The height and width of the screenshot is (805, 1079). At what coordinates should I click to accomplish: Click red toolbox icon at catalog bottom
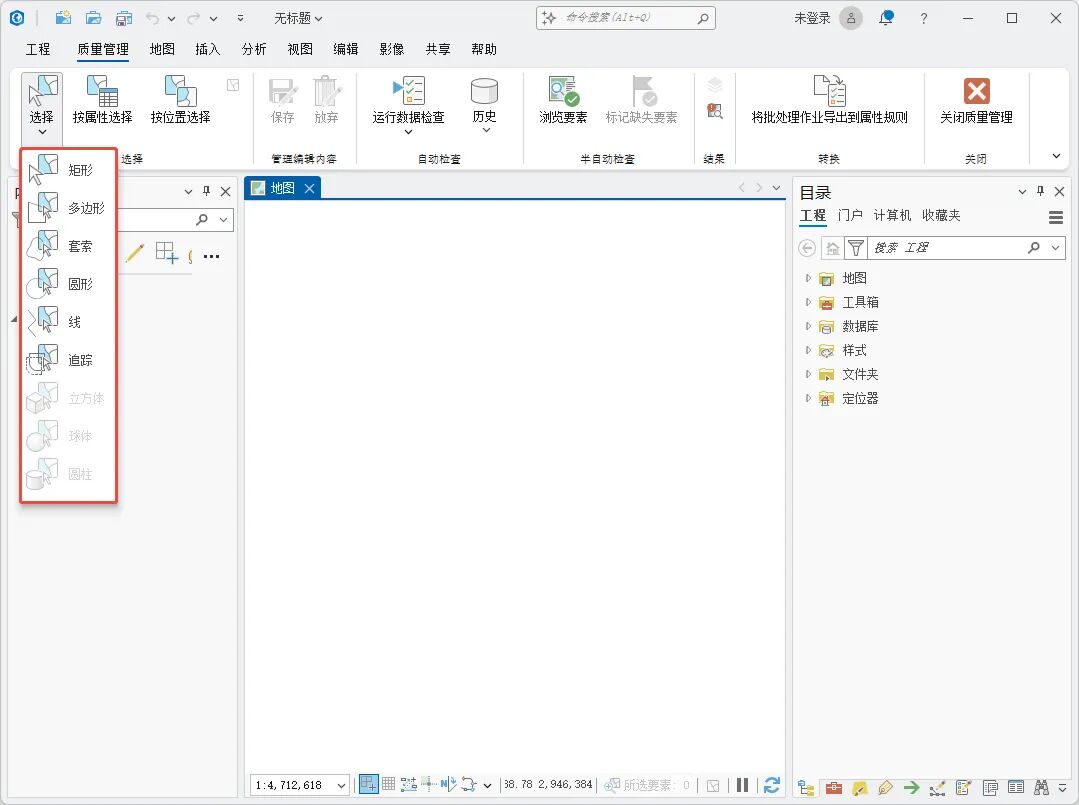pos(834,787)
